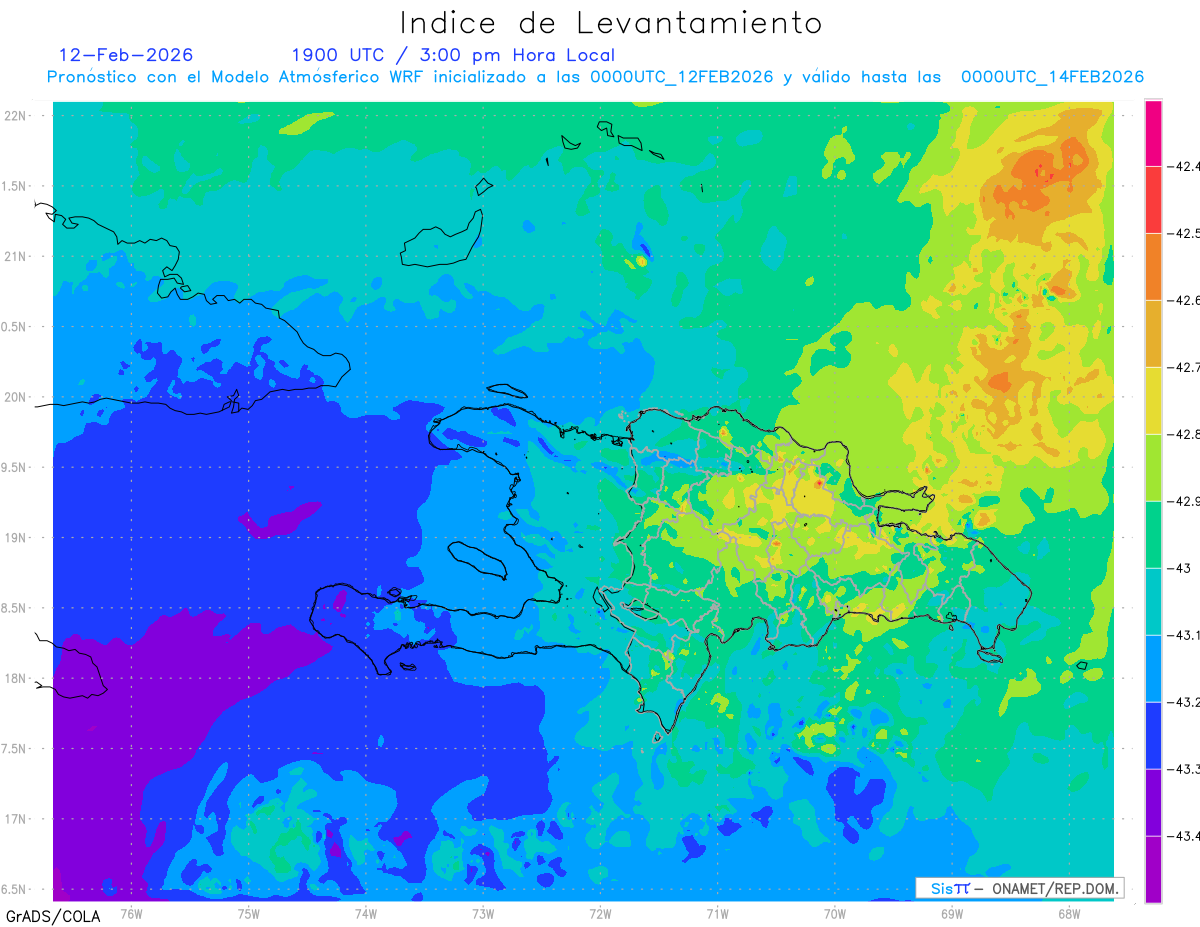Click the violet swatch below -43.4
This screenshot has width=1200, height=927.
1153,869
